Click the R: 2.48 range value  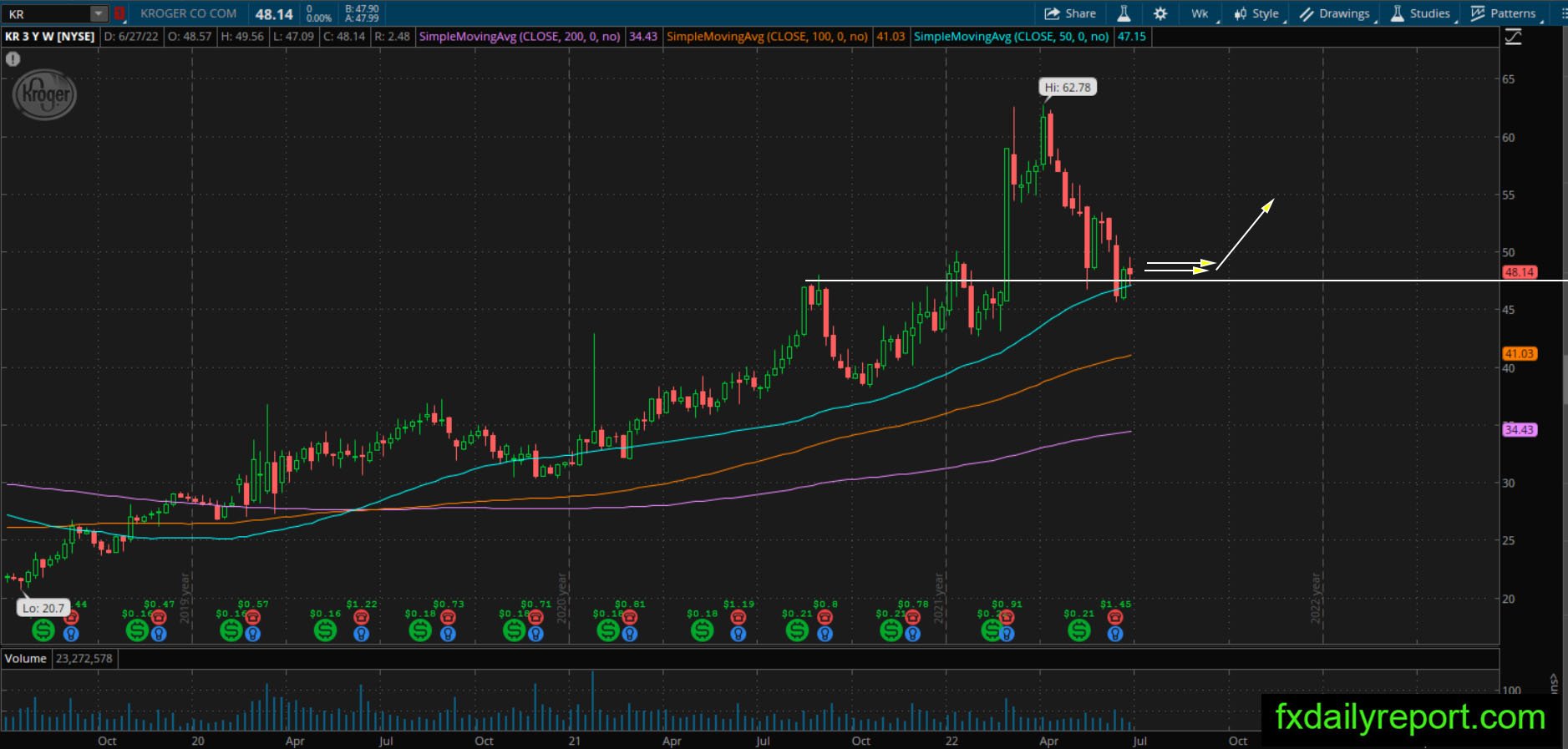pyautogui.click(x=392, y=37)
